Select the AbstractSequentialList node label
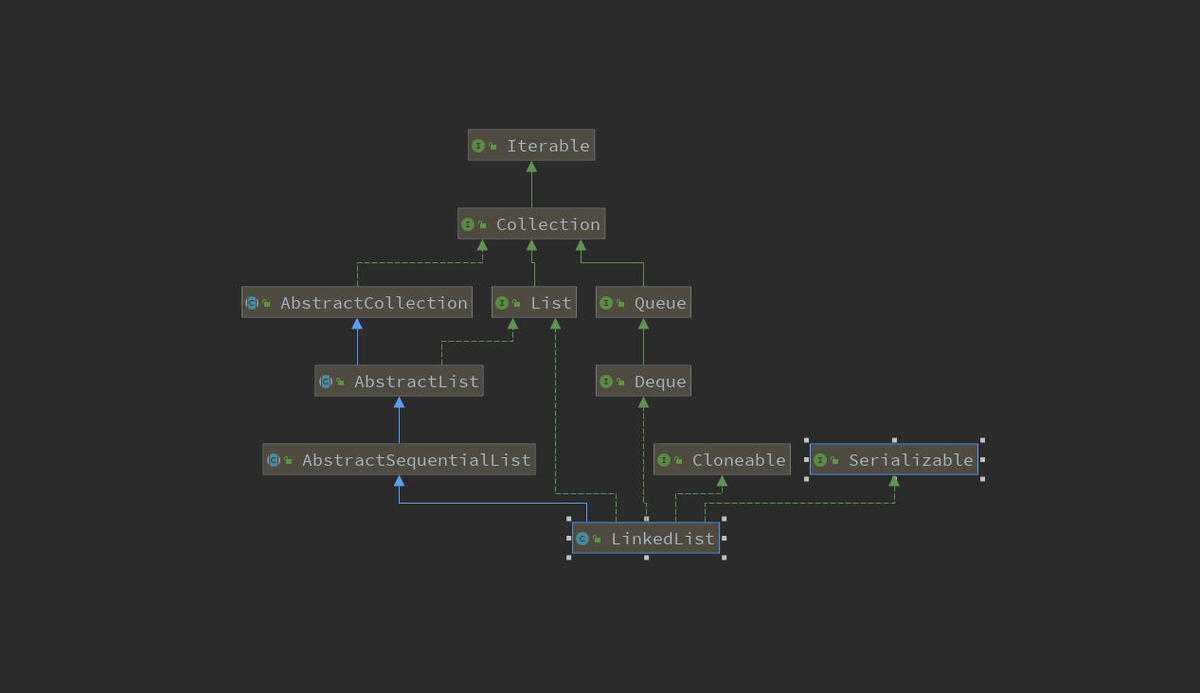 [416, 461]
